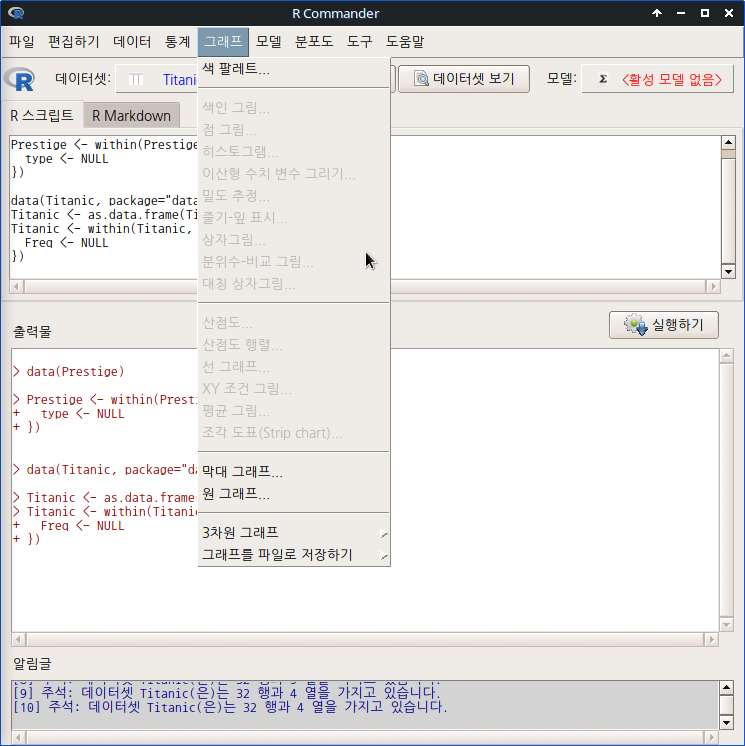Open the 파일 menu
This screenshot has width=745, height=746.
(x=22, y=42)
